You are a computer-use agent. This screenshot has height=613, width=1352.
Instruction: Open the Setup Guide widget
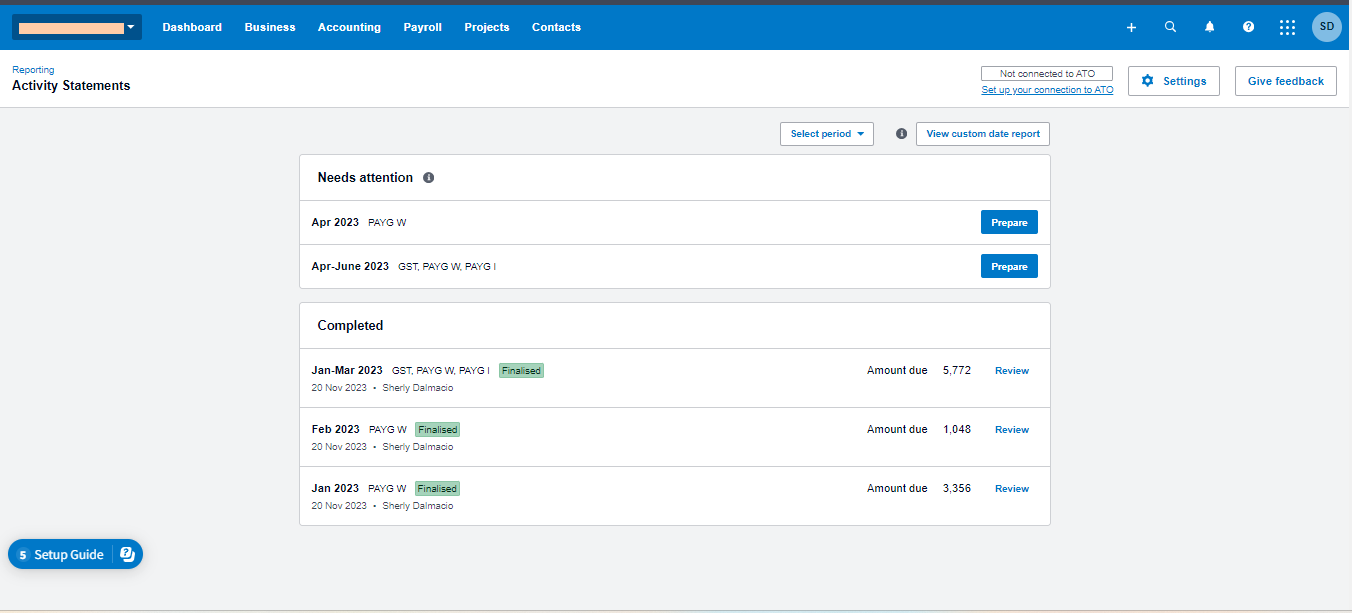click(75, 554)
